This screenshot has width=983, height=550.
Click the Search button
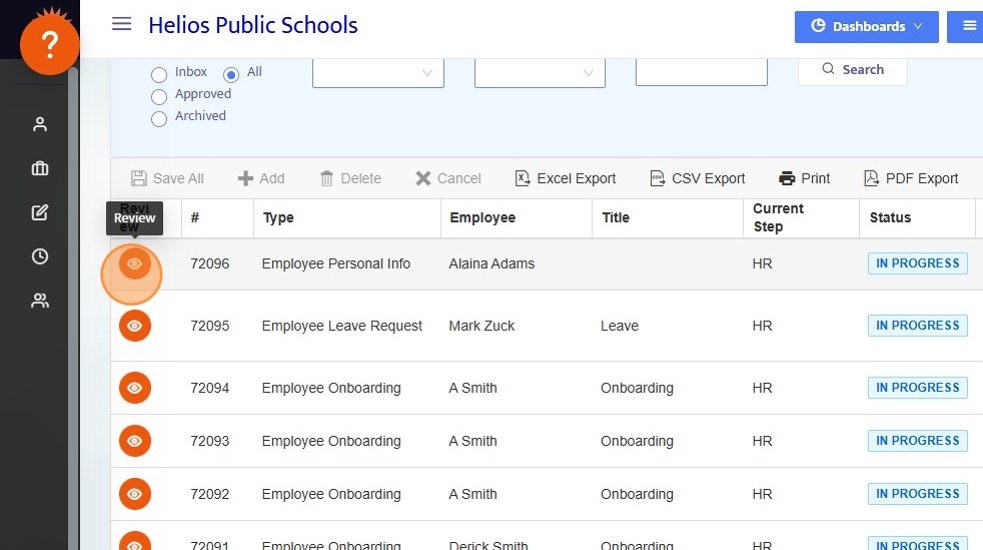coord(852,70)
